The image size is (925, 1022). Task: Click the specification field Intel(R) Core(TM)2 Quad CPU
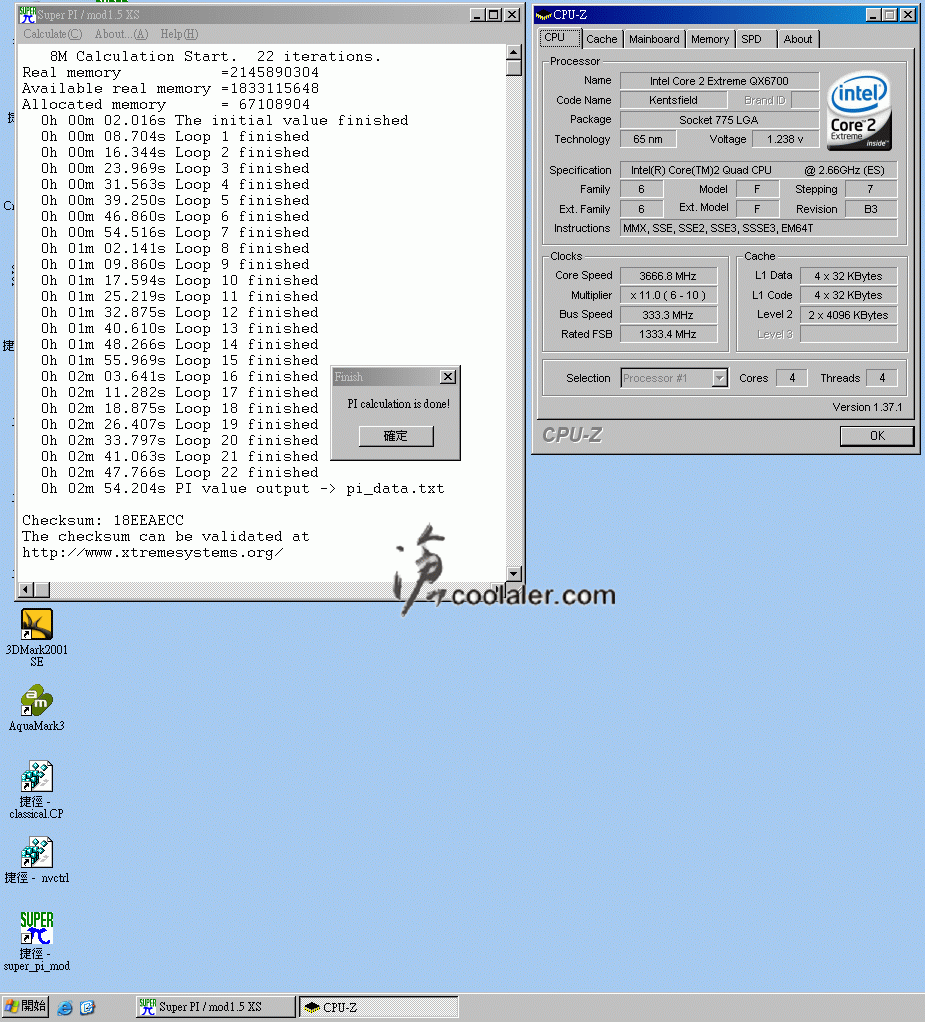pyautogui.click(x=758, y=170)
